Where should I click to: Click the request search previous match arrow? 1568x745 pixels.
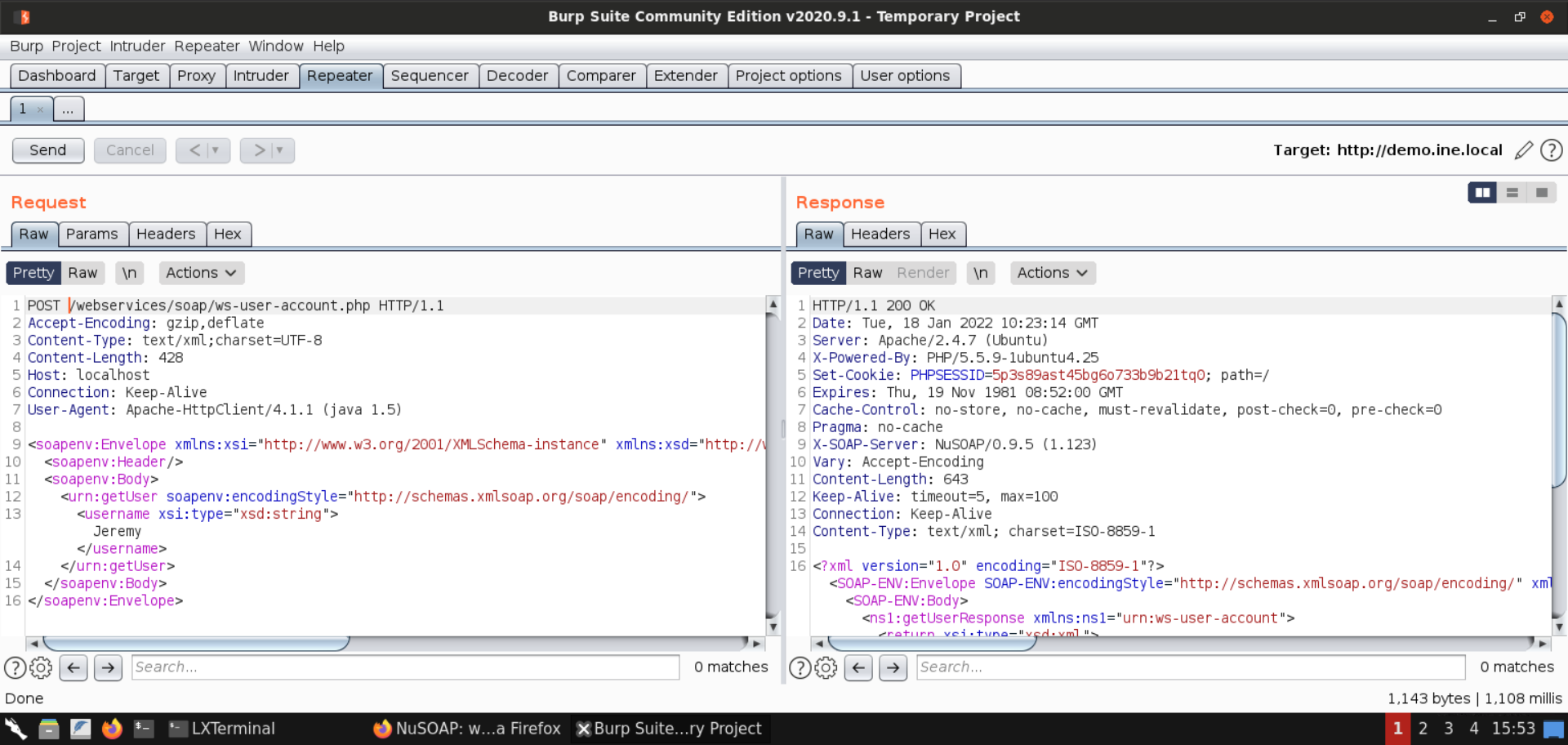click(73, 667)
